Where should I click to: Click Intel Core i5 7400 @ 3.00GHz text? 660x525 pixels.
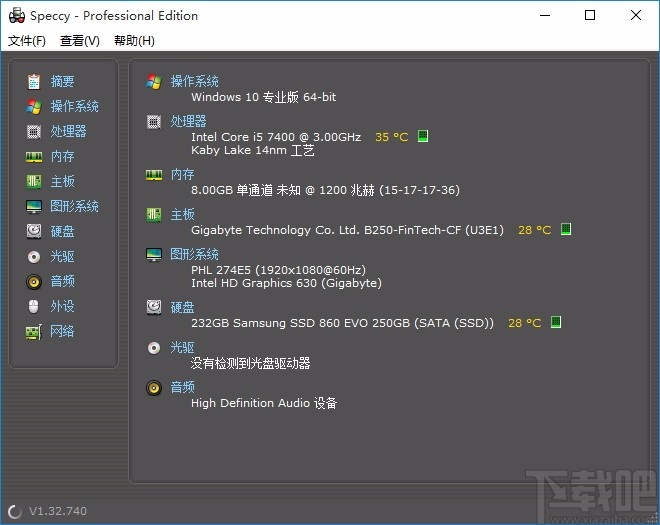pyautogui.click(x=276, y=137)
